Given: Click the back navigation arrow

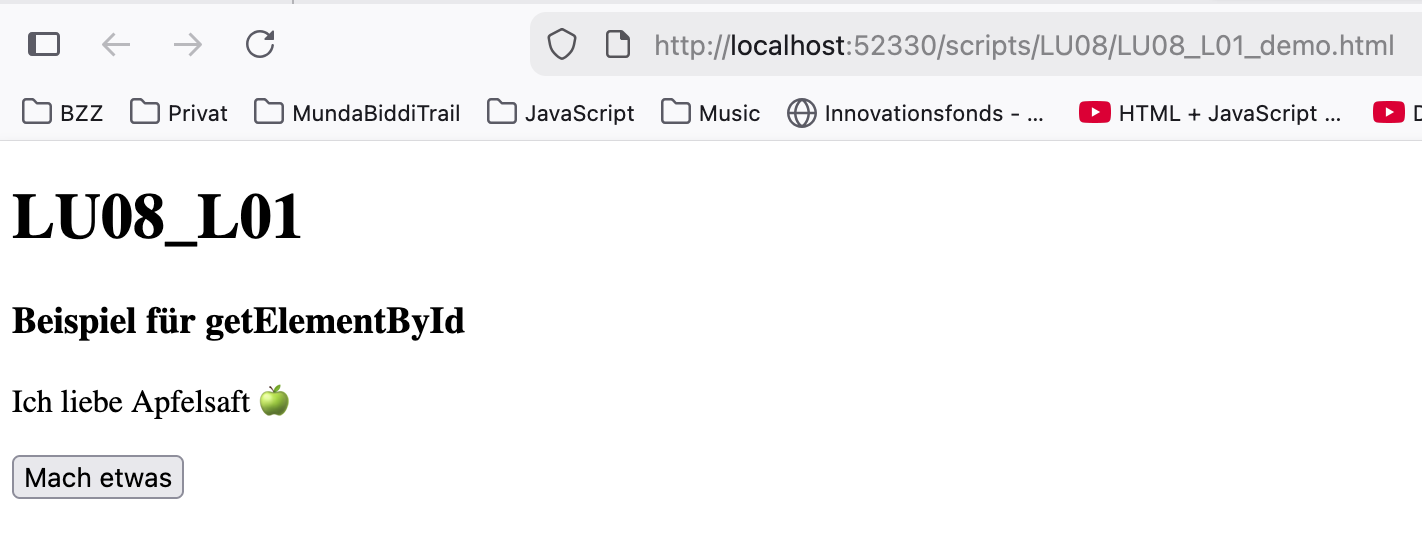Looking at the screenshot, I should coord(116,44).
